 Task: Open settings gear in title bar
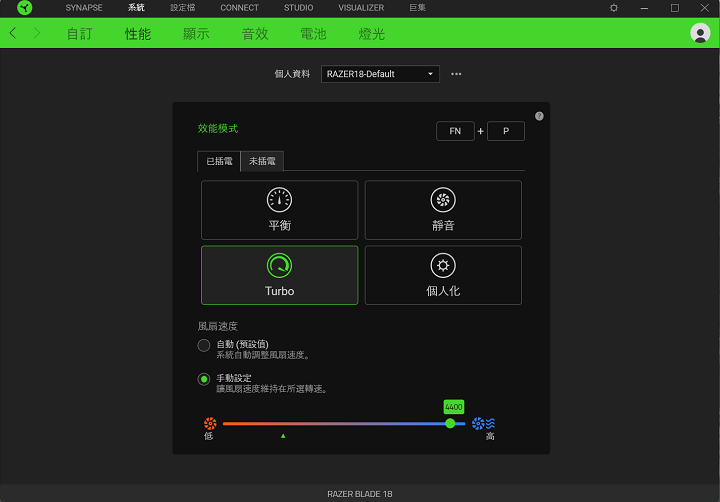point(613,8)
